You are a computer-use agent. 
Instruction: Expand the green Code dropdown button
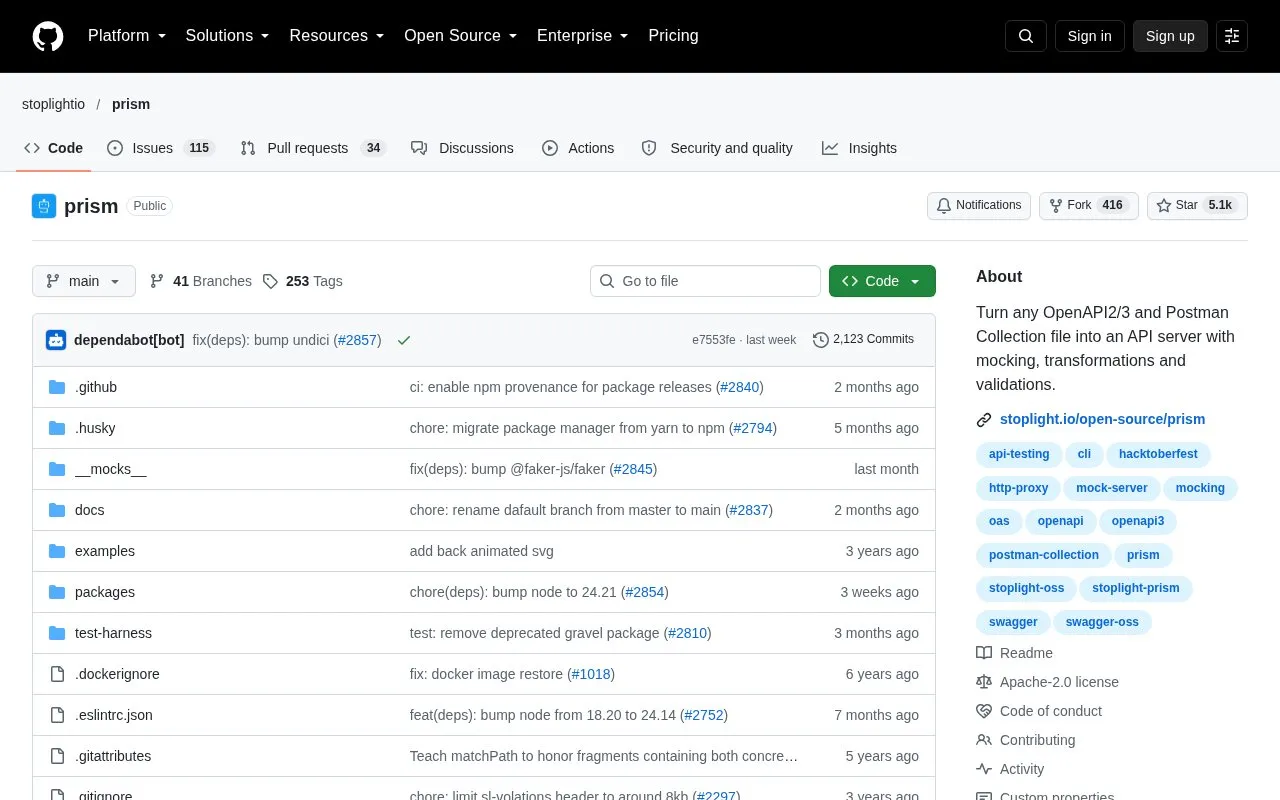pyautogui.click(x=882, y=281)
